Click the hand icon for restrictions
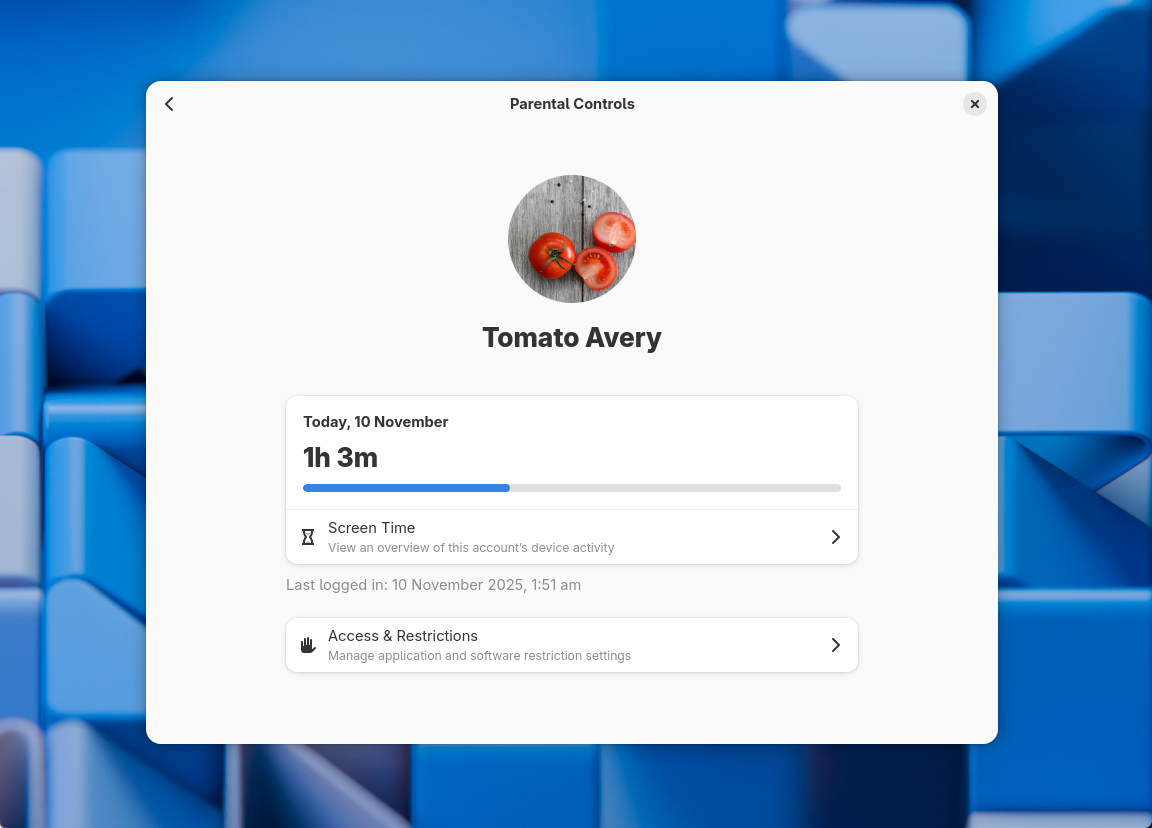This screenshot has height=828, width=1152. tap(308, 645)
